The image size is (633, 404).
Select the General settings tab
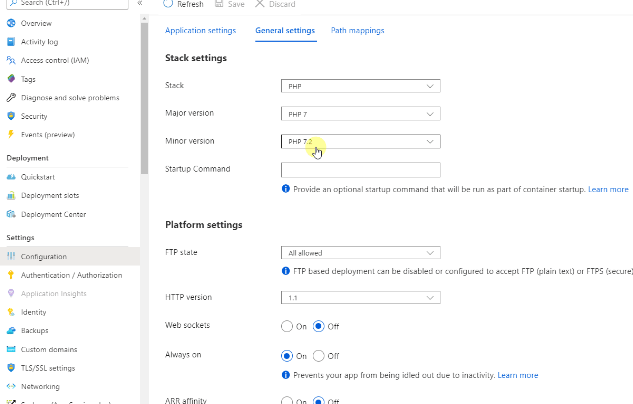[285, 31]
